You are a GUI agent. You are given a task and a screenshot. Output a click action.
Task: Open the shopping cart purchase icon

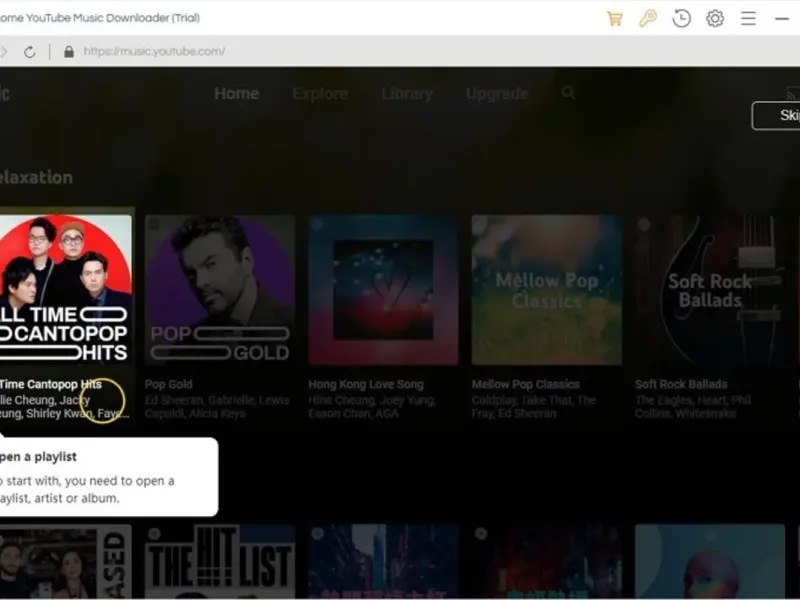point(615,19)
